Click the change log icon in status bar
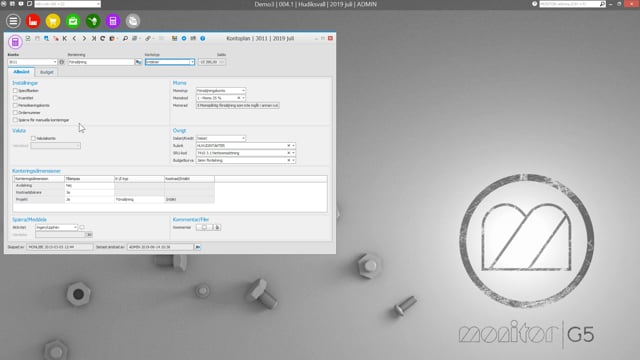This screenshot has width=640, height=360. (x=198, y=247)
